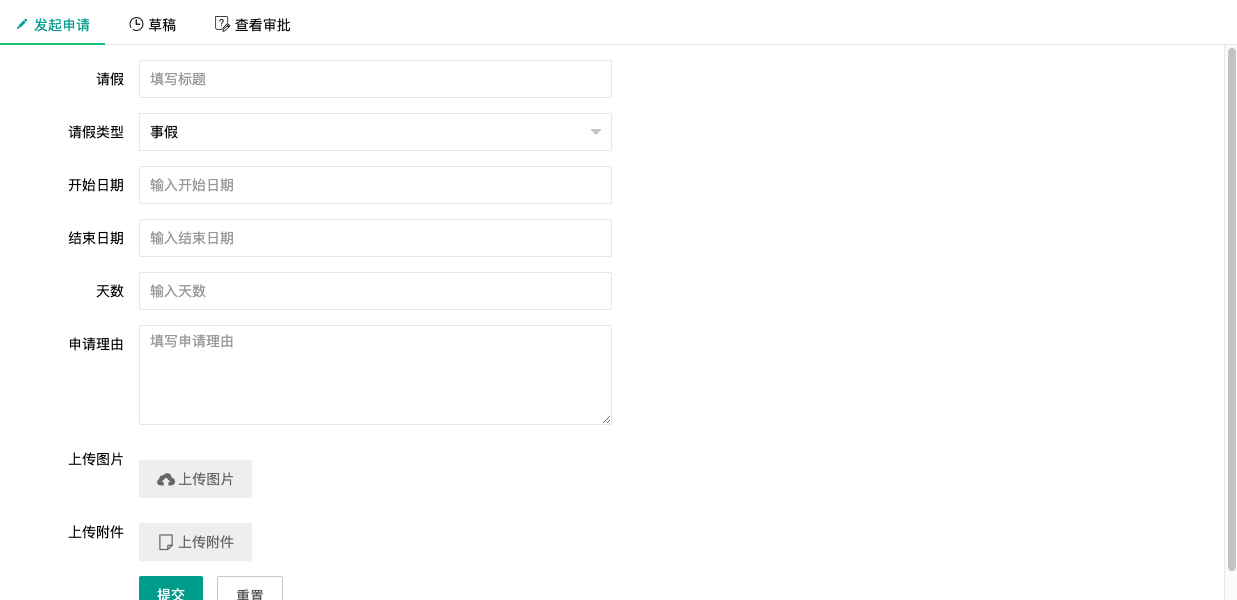Click the document icon beside 查看审批
This screenshot has width=1237, height=600.
tap(222, 24)
